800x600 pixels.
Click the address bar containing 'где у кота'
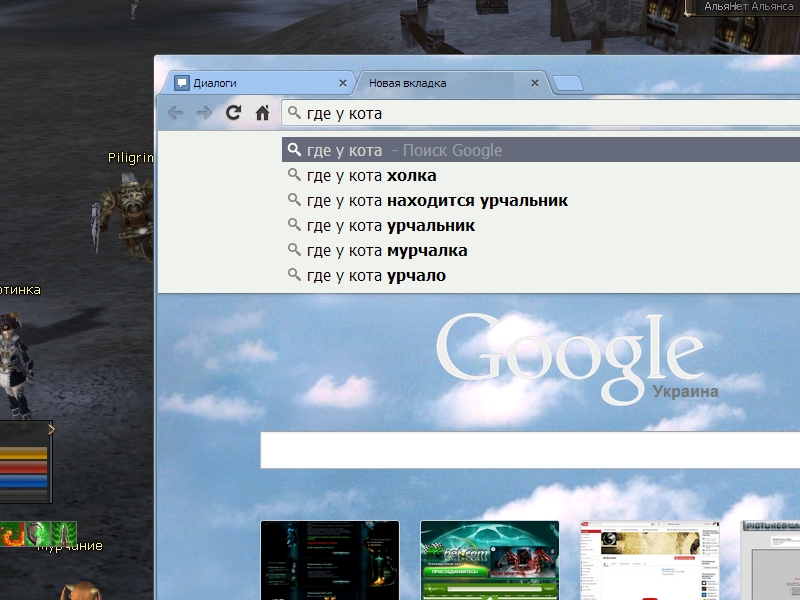tap(541, 113)
